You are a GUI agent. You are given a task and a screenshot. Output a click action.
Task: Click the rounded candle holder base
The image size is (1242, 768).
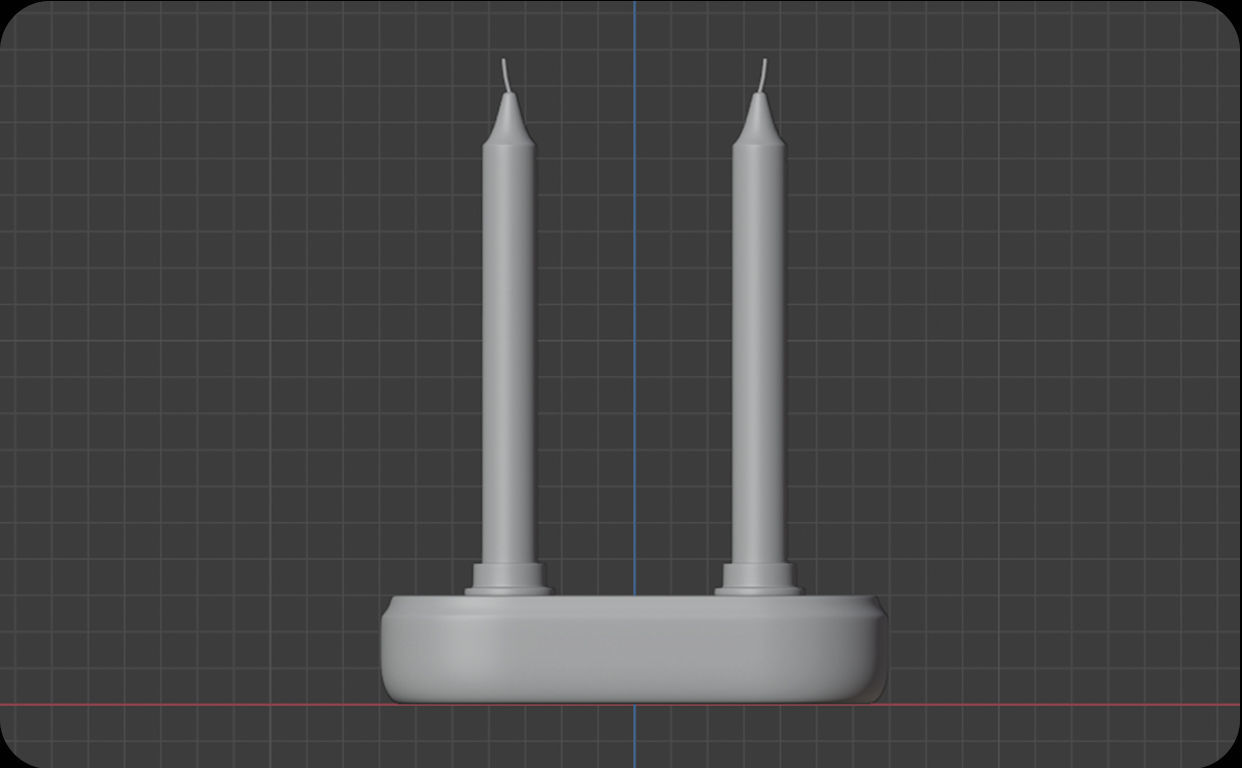click(x=633, y=649)
